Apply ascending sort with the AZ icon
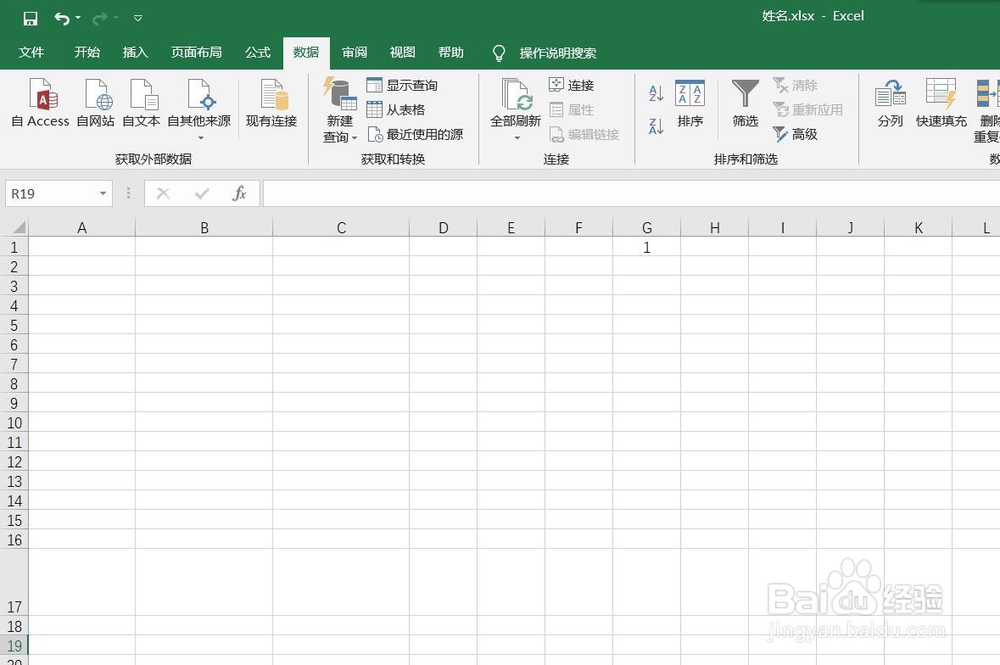 (654, 92)
